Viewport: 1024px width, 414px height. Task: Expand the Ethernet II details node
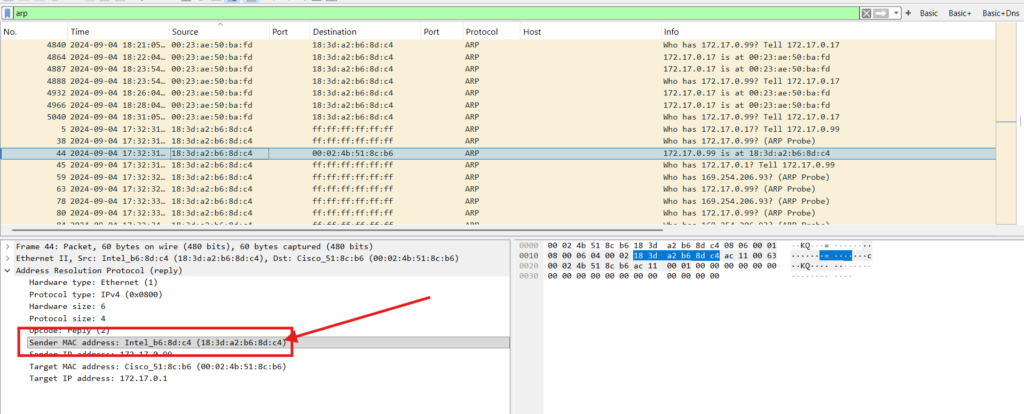[8, 258]
